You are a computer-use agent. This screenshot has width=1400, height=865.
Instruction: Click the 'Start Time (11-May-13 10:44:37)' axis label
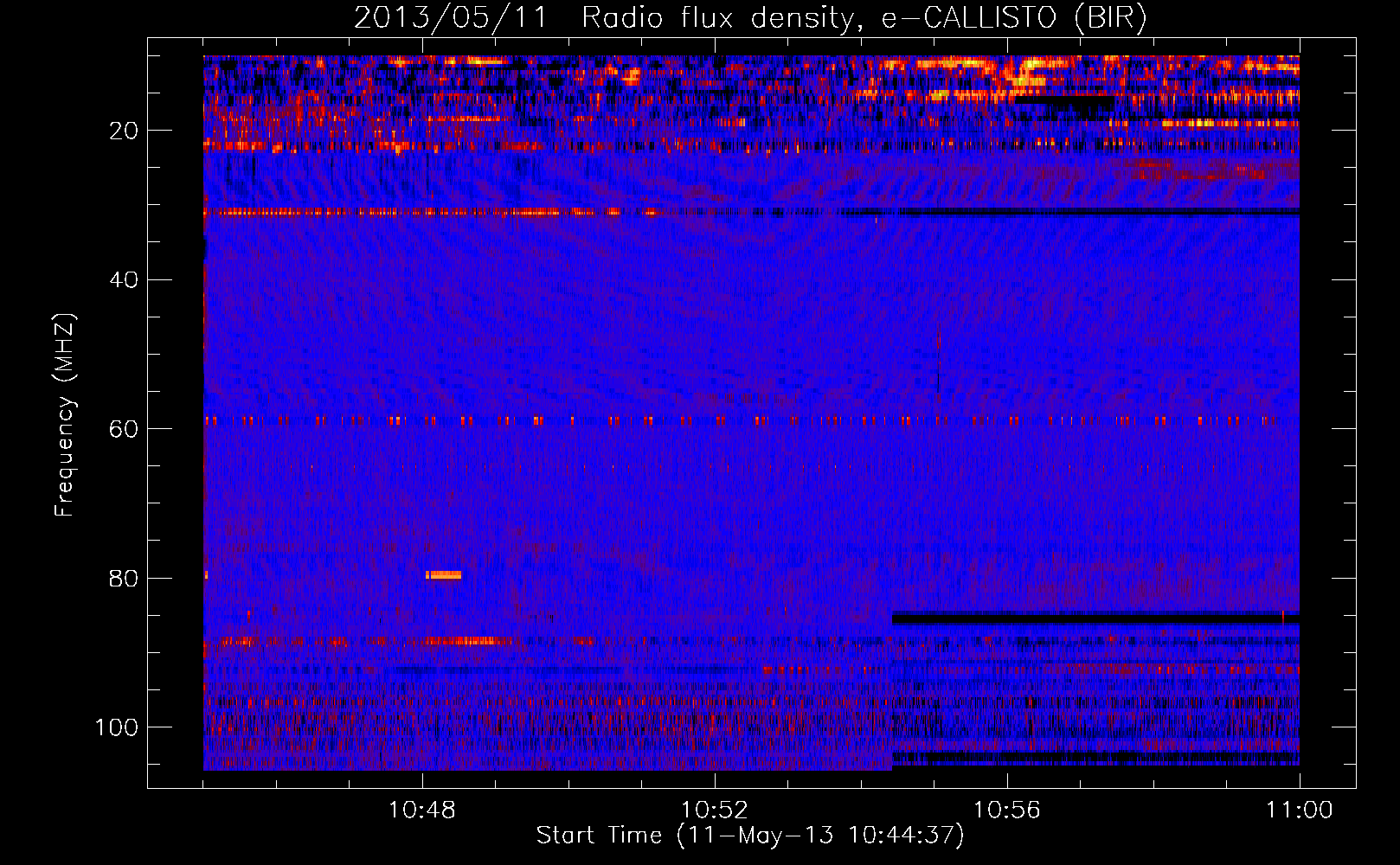pos(749,836)
